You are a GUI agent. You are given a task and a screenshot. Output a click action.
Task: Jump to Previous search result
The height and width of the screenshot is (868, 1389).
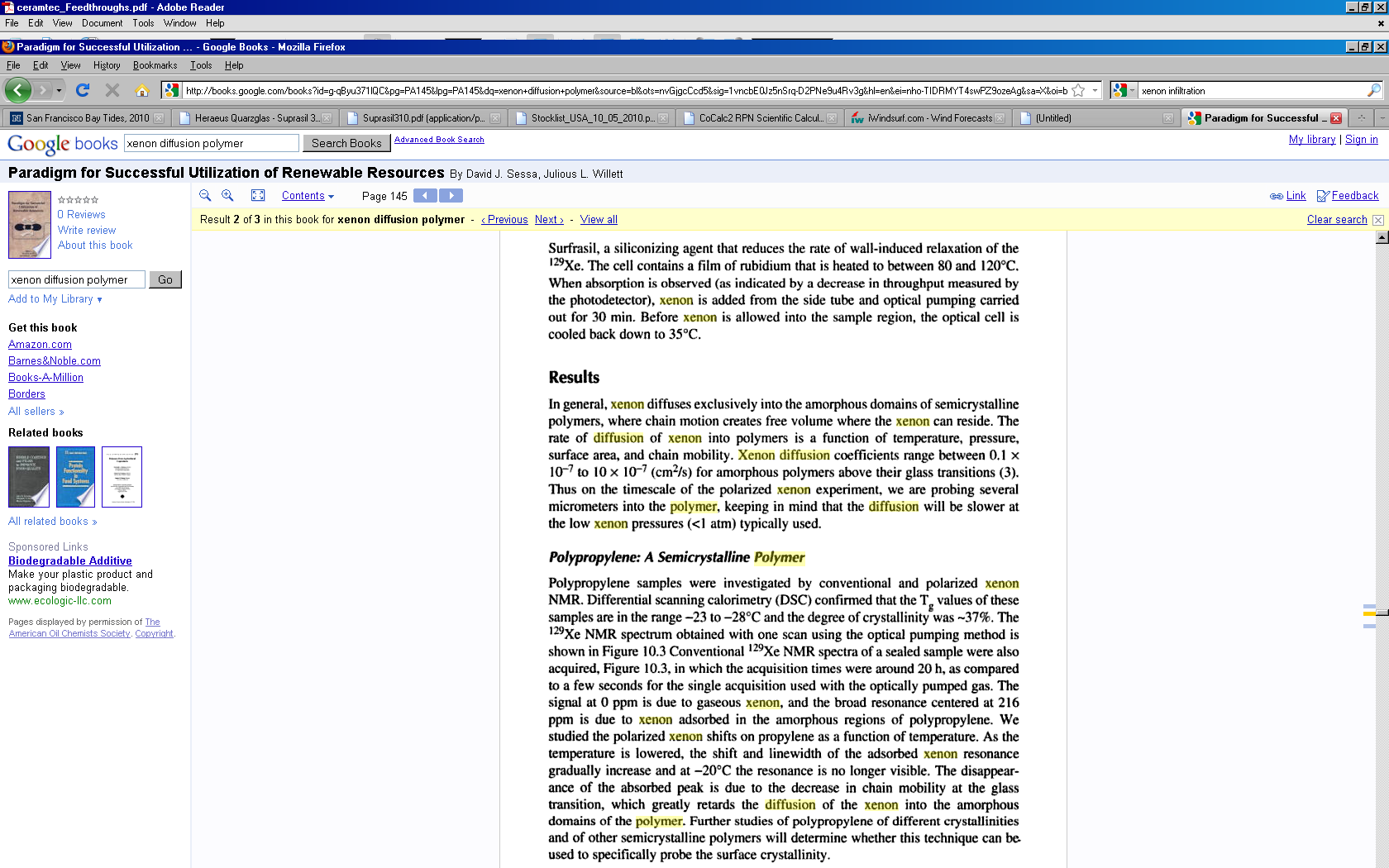(x=505, y=220)
